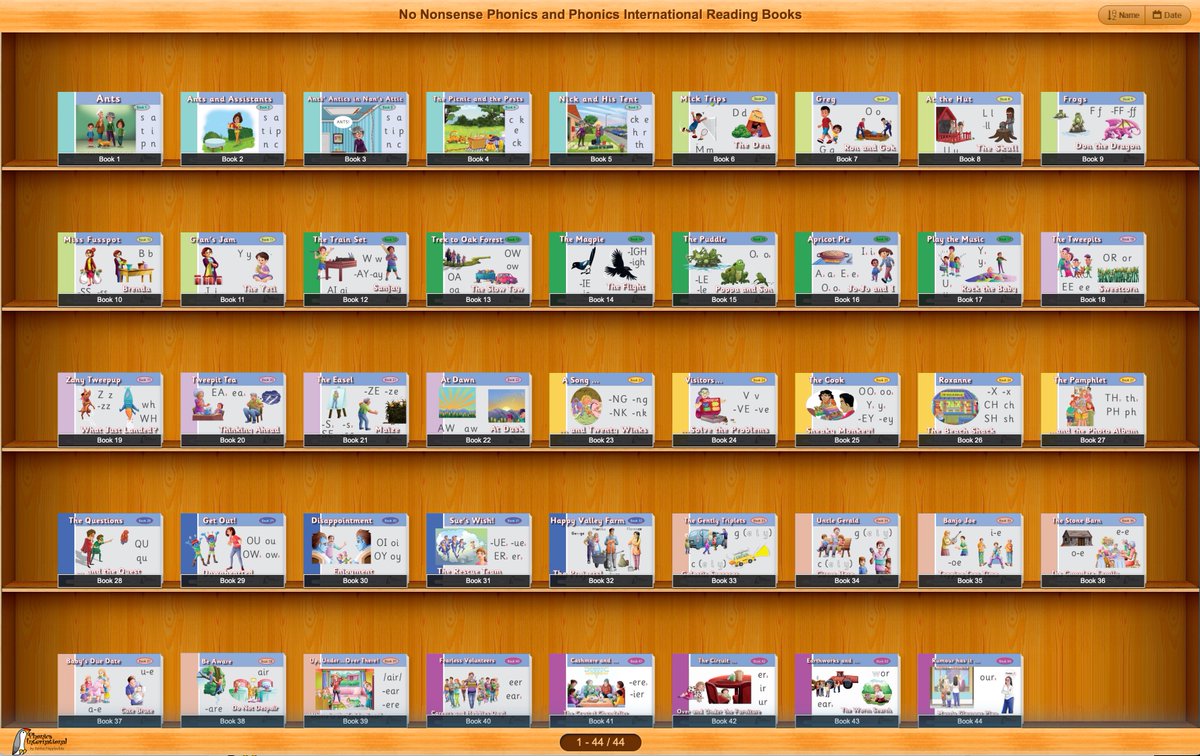Viewport: 1200px width, 756px height.
Task: Open Book 23 A Song
Action: [602, 410]
